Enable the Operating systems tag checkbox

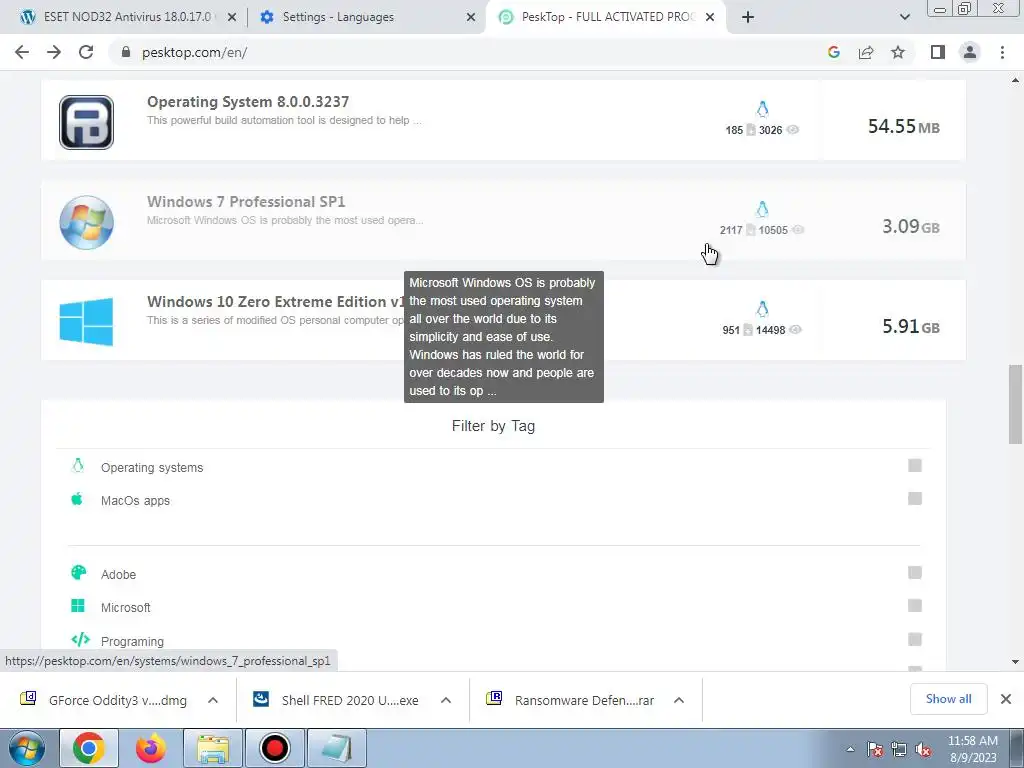pyautogui.click(x=915, y=466)
